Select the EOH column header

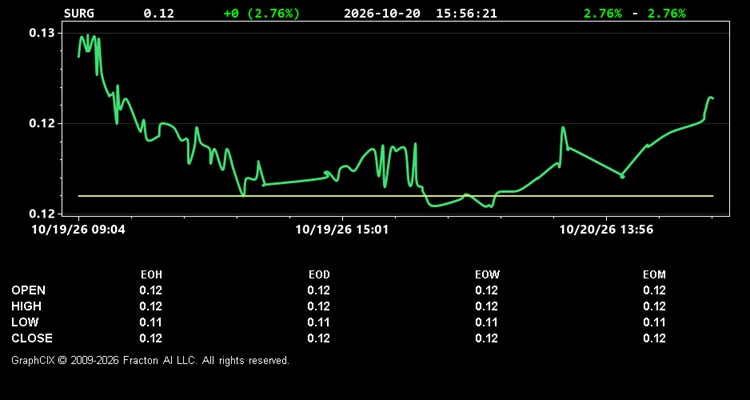[x=151, y=275]
